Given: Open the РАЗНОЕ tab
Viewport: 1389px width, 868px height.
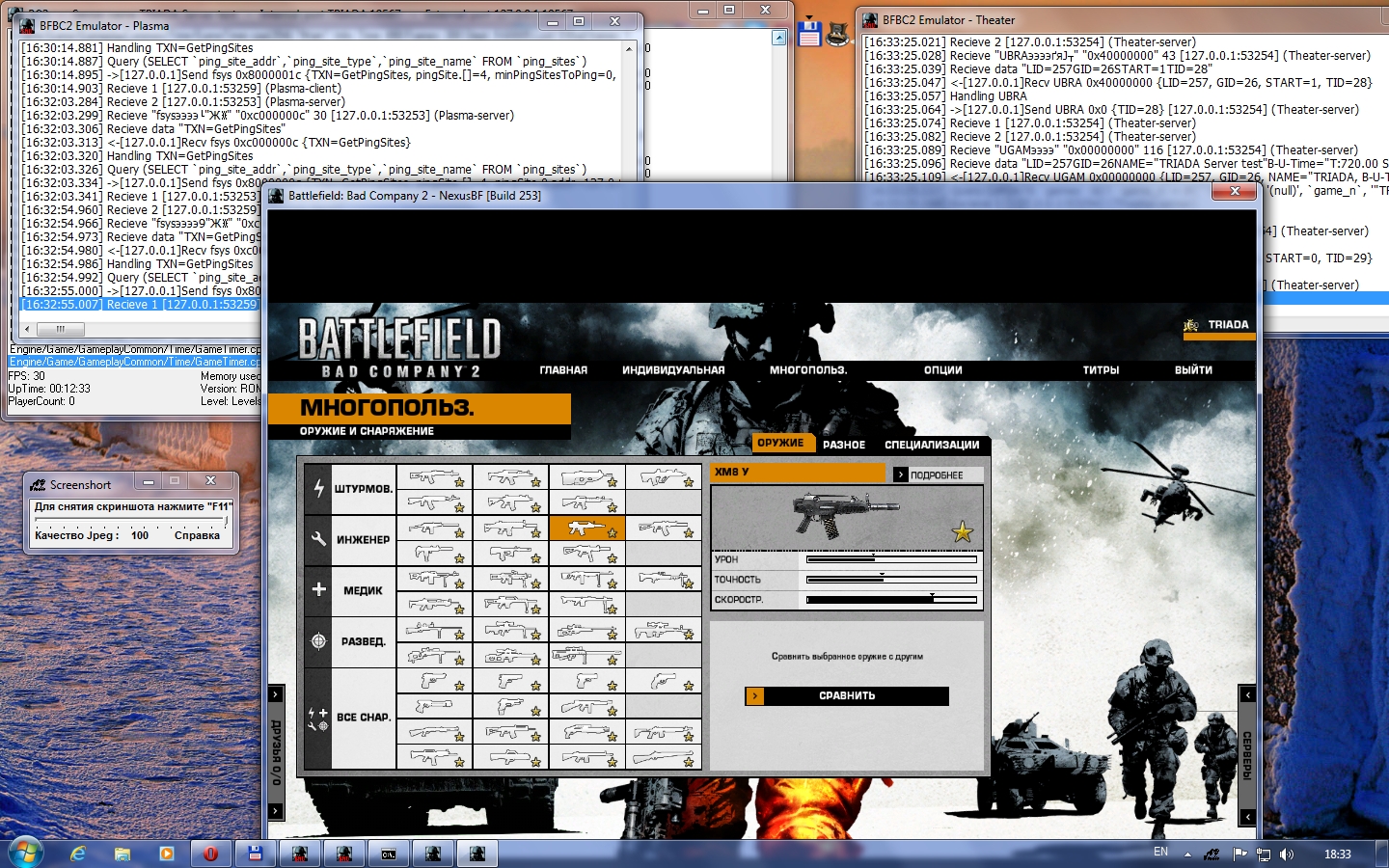Looking at the screenshot, I should point(844,445).
